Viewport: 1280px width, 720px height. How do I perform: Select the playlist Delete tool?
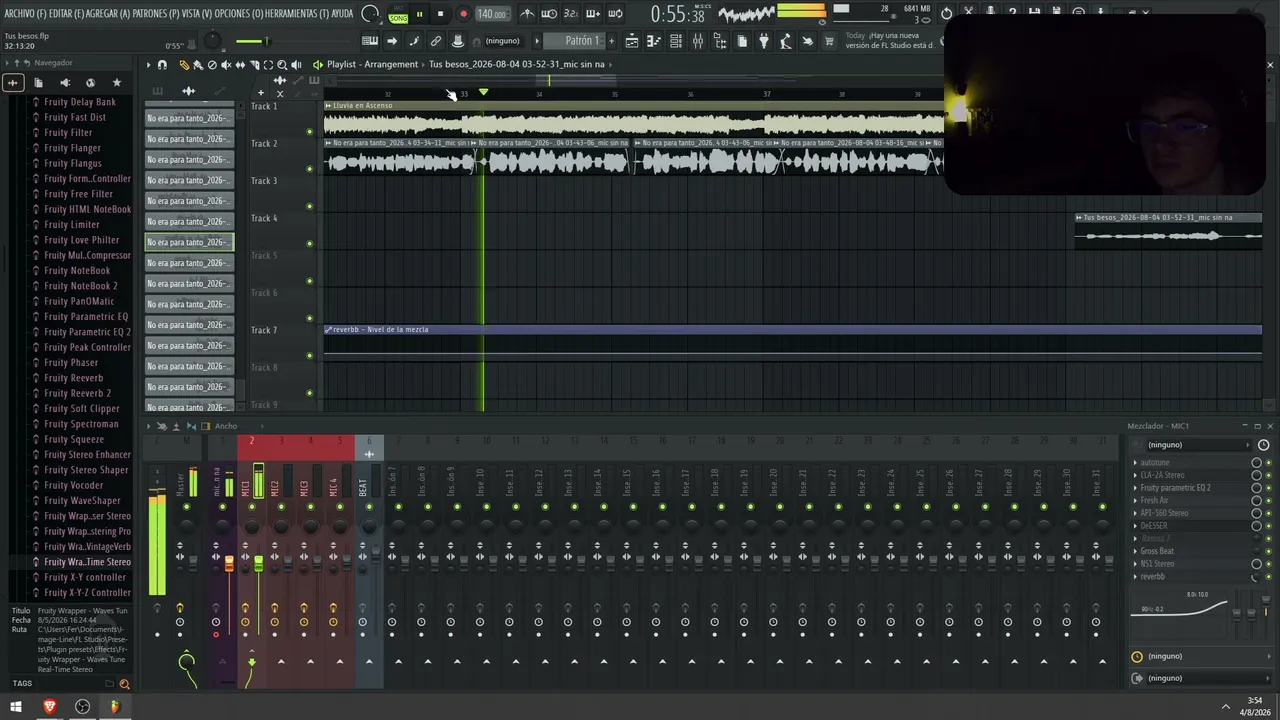pyautogui.click(x=211, y=64)
